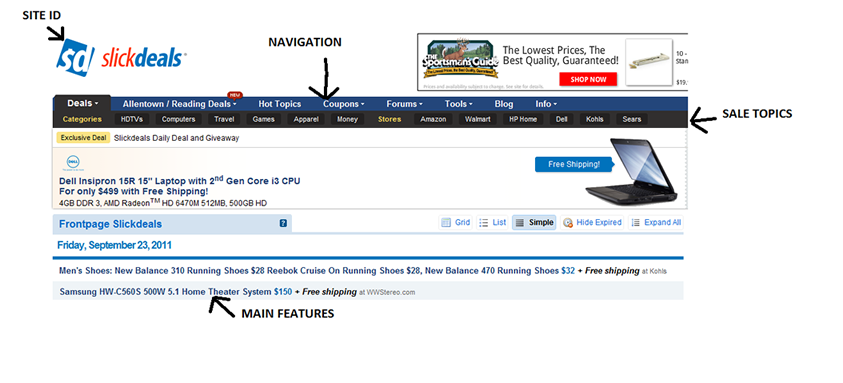
Task: Toggle Hide Expired deals
Action: [x=592, y=222]
